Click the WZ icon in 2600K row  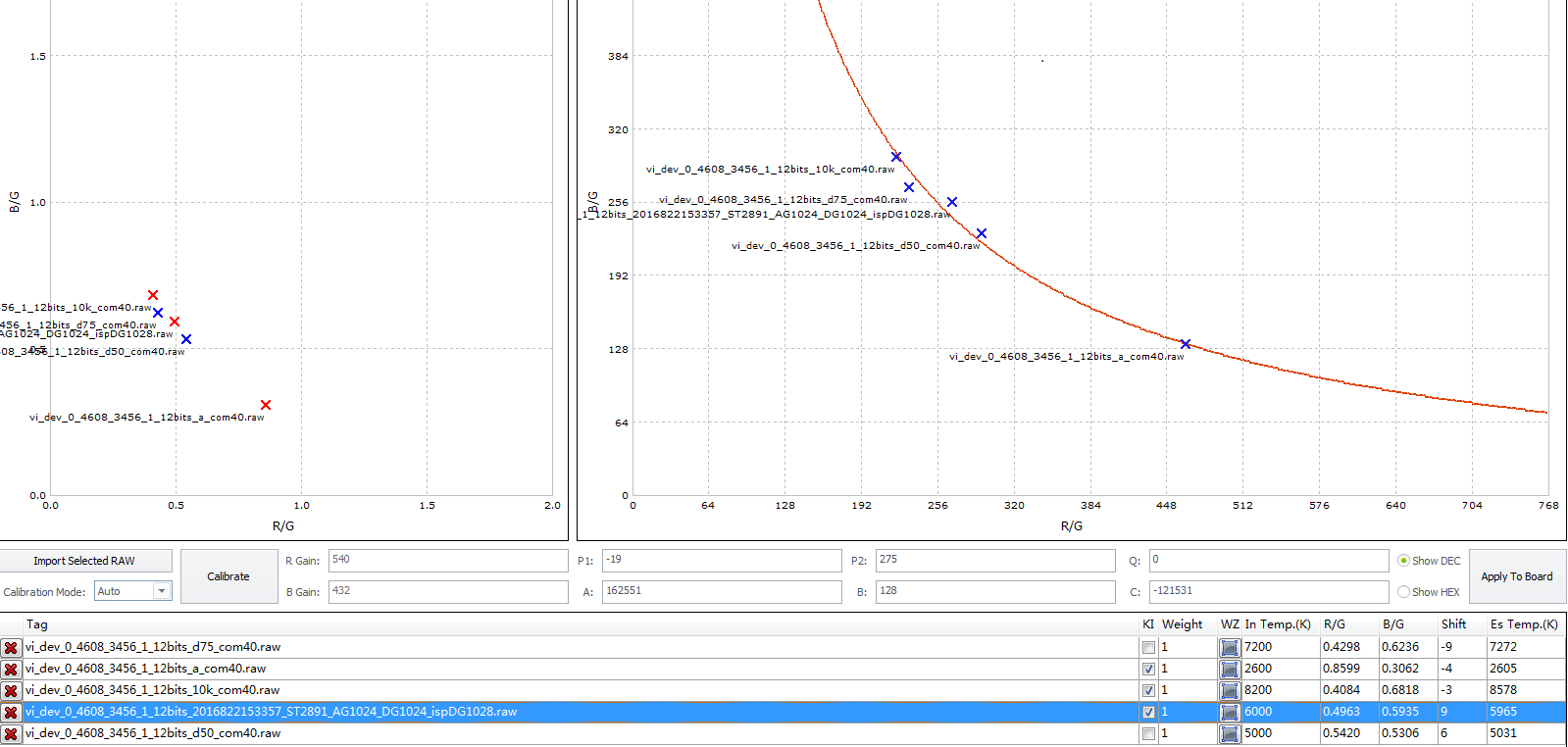click(x=1229, y=669)
